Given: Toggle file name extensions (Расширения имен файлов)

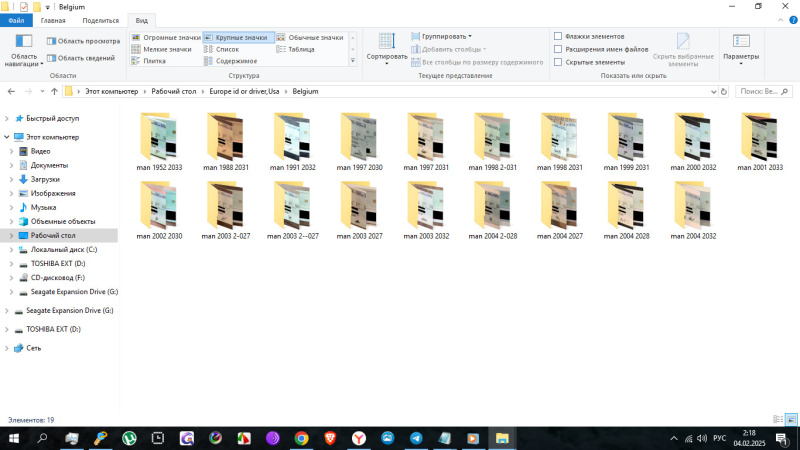Looking at the screenshot, I should tap(558, 49).
